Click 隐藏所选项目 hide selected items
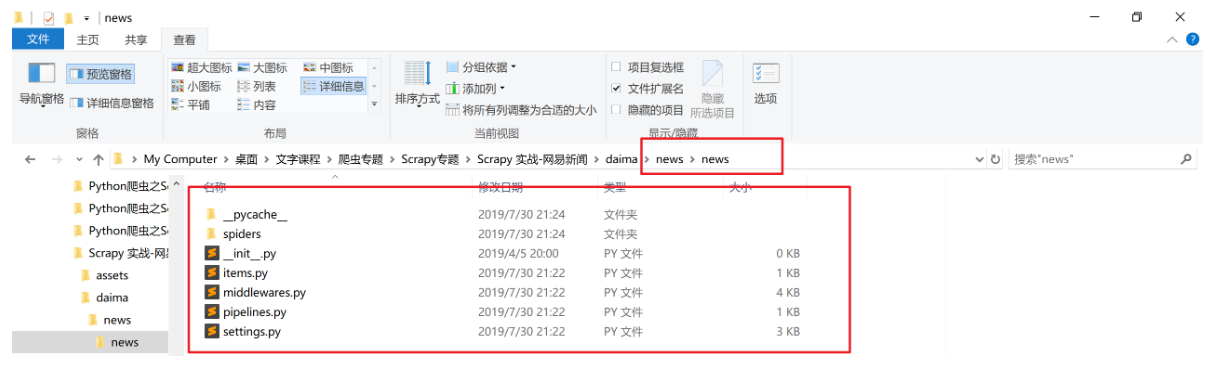1218x376 pixels. point(712,90)
